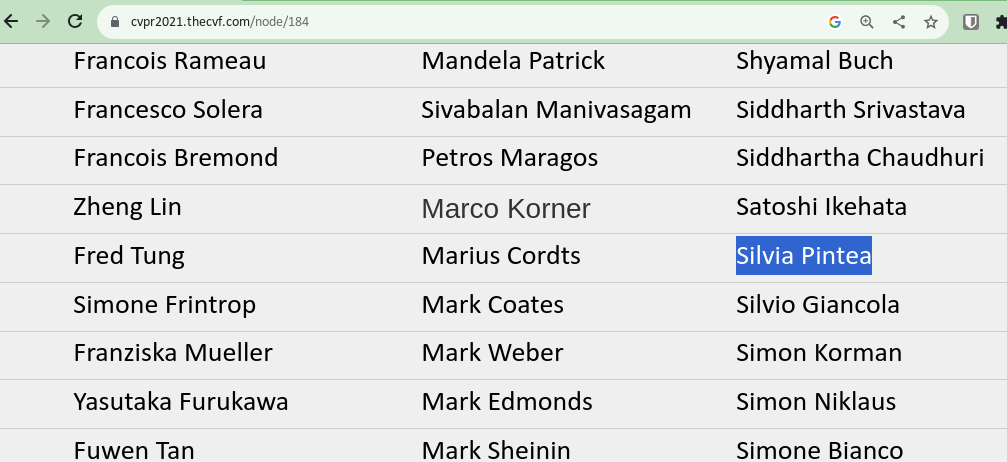Click the name Yasutaka Furukawa
The height and width of the screenshot is (462, 1007).
pos(180,402)
